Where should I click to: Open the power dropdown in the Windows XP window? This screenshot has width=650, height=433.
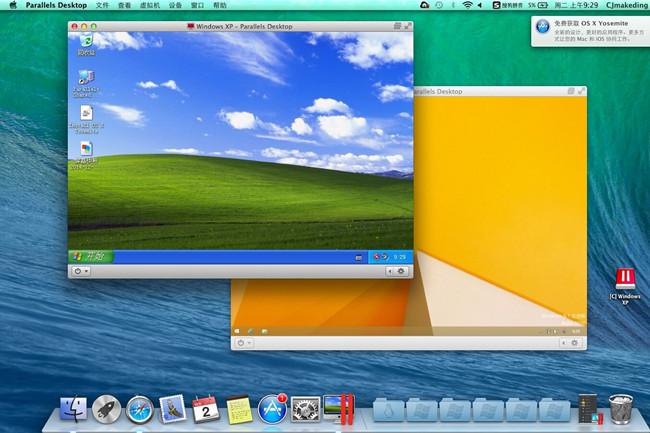coord(80,271)
